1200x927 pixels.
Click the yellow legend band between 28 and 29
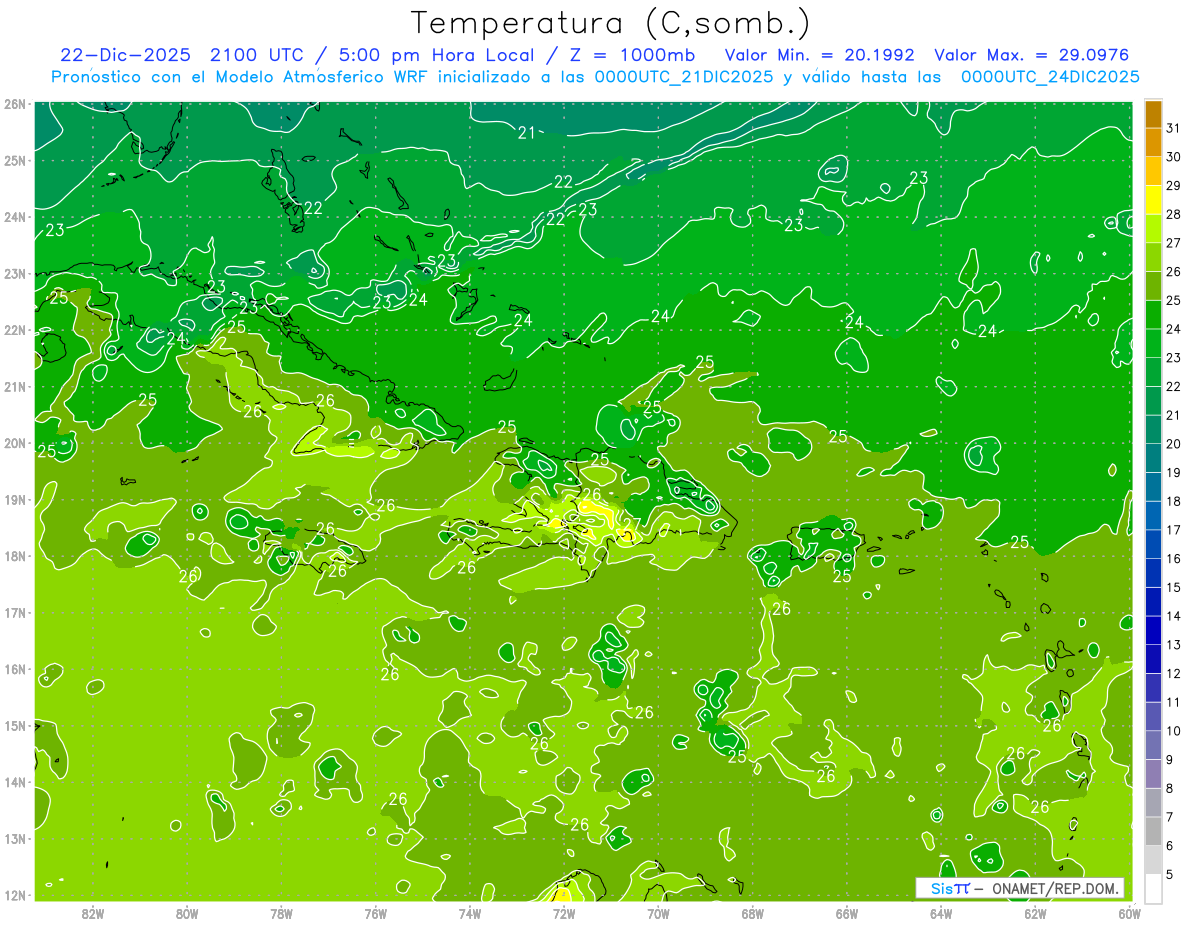(x=1153, y=200)
